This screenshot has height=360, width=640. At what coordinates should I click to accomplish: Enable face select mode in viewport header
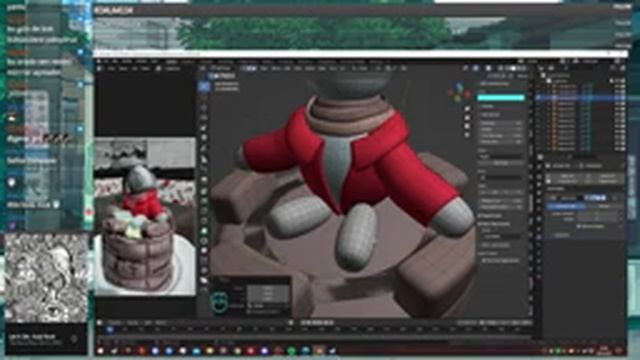254,68
